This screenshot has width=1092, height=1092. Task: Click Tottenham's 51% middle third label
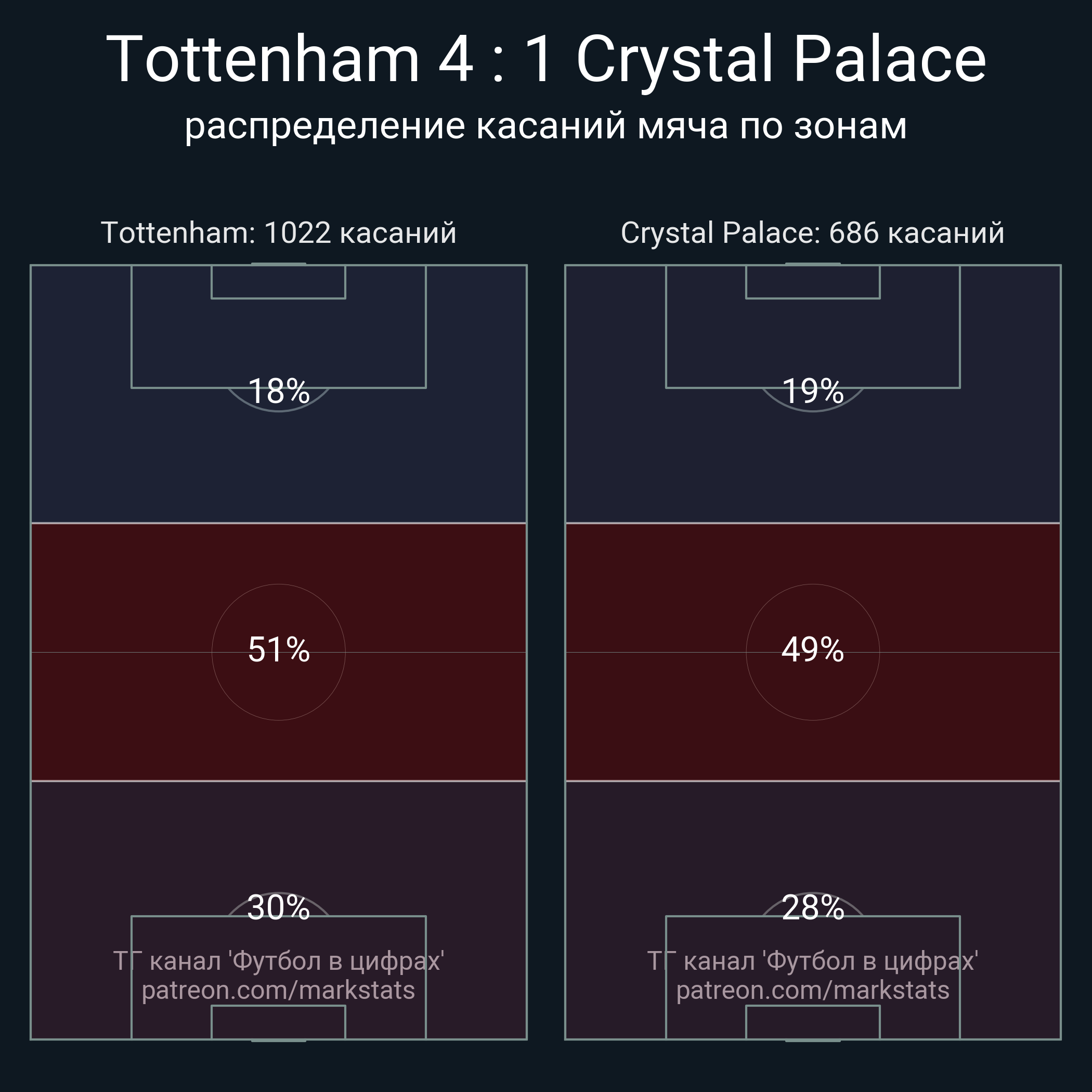tap(279, 649)
